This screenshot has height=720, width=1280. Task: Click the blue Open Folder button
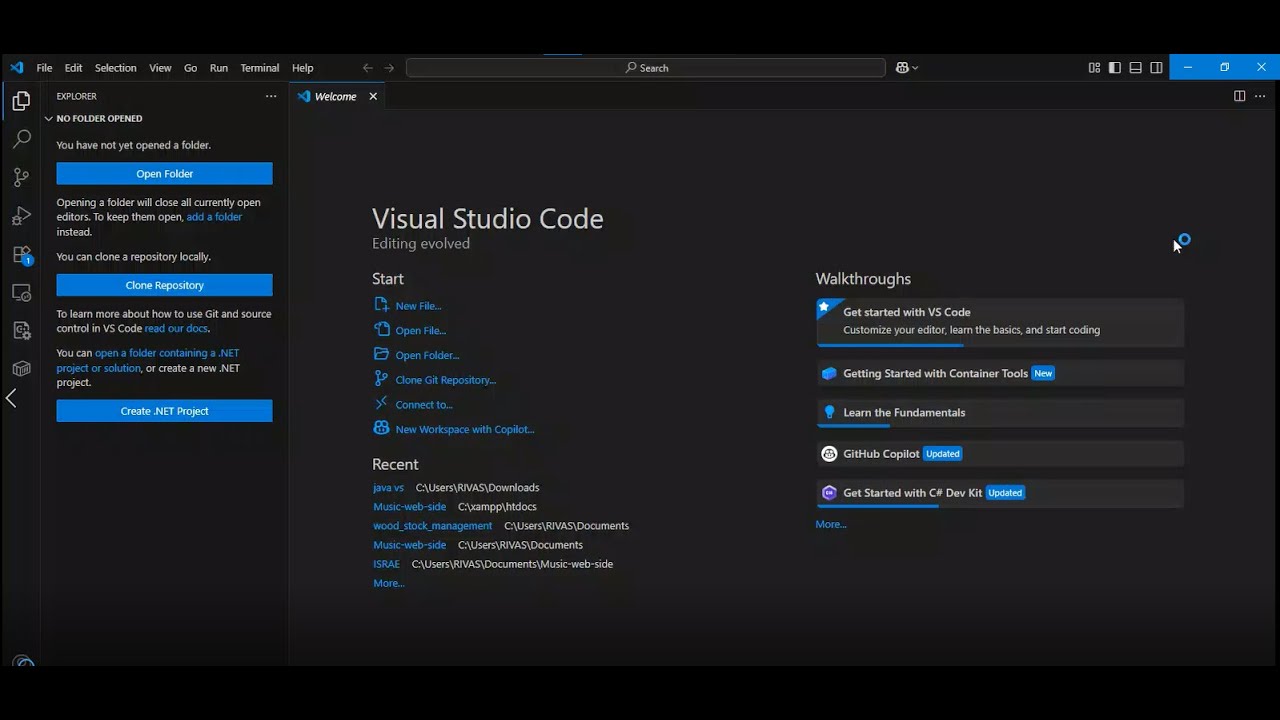coord(164,174)
